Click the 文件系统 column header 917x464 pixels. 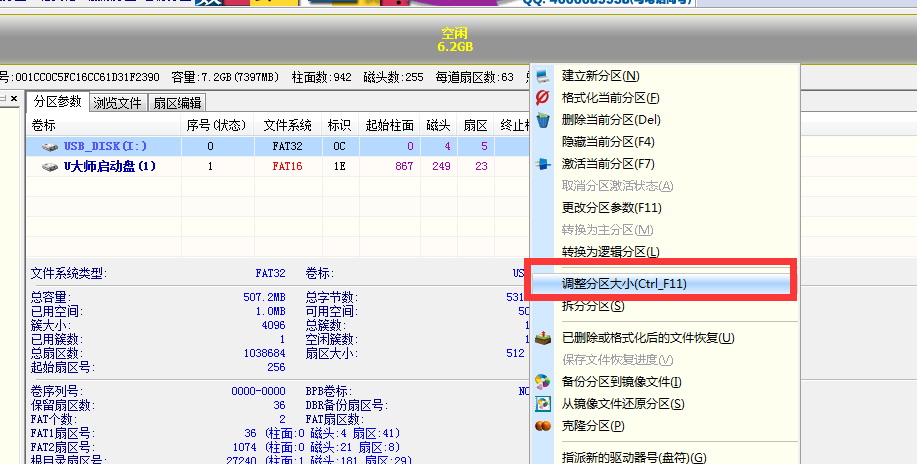pyautogui.click(x=288, y=126)
